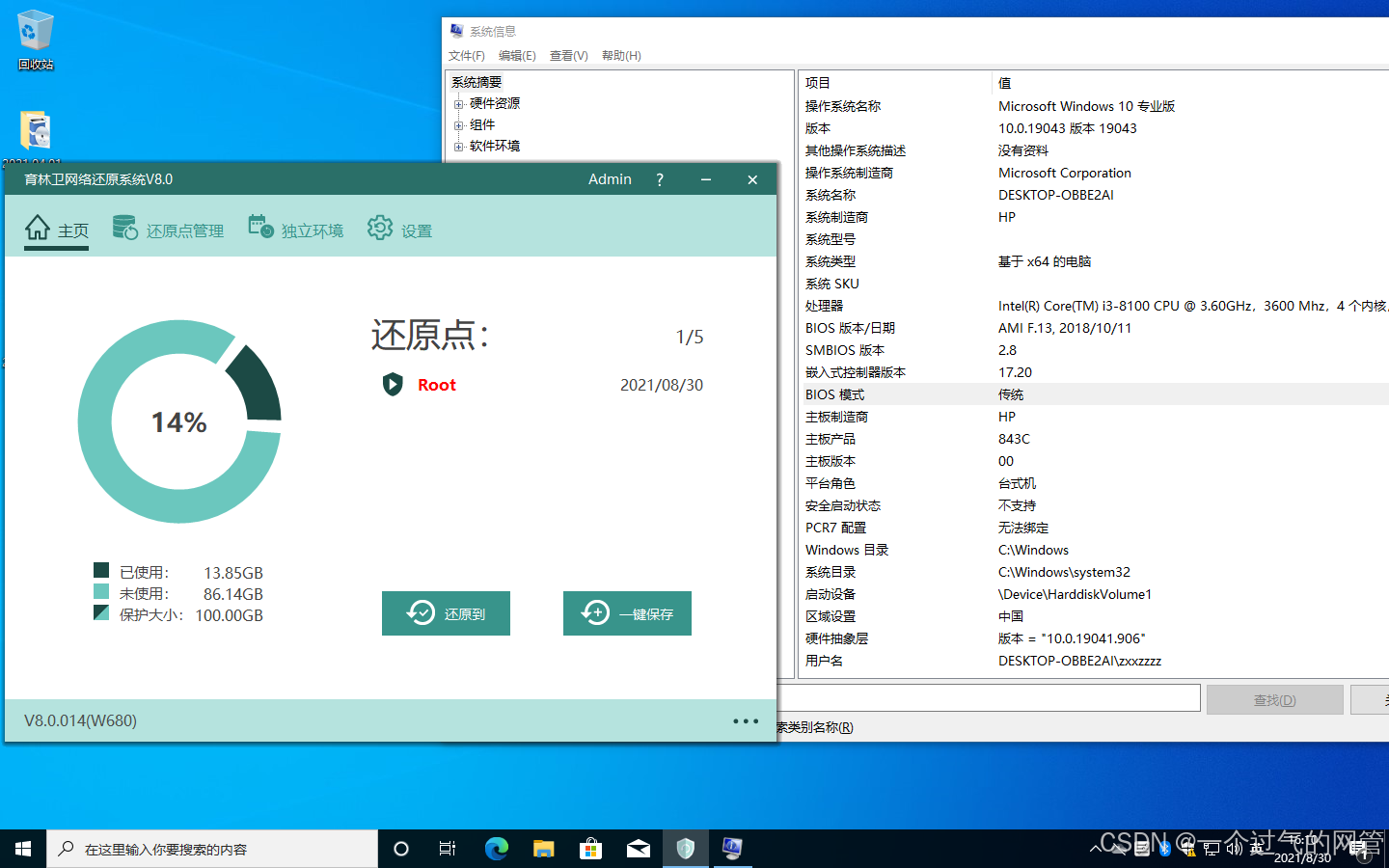This screenshot has width=1389, height=868.
Task: Open Microsoft Store from taskbar
Action: coord(591,849)
